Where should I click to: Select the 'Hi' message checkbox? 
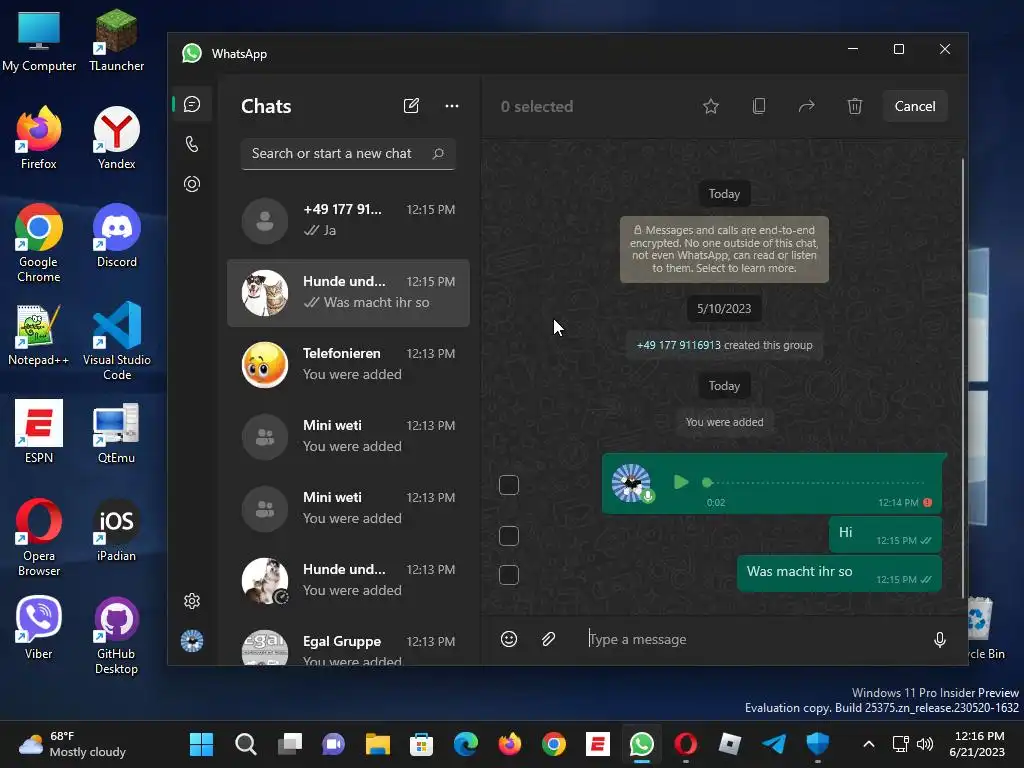tap(509, 536)
